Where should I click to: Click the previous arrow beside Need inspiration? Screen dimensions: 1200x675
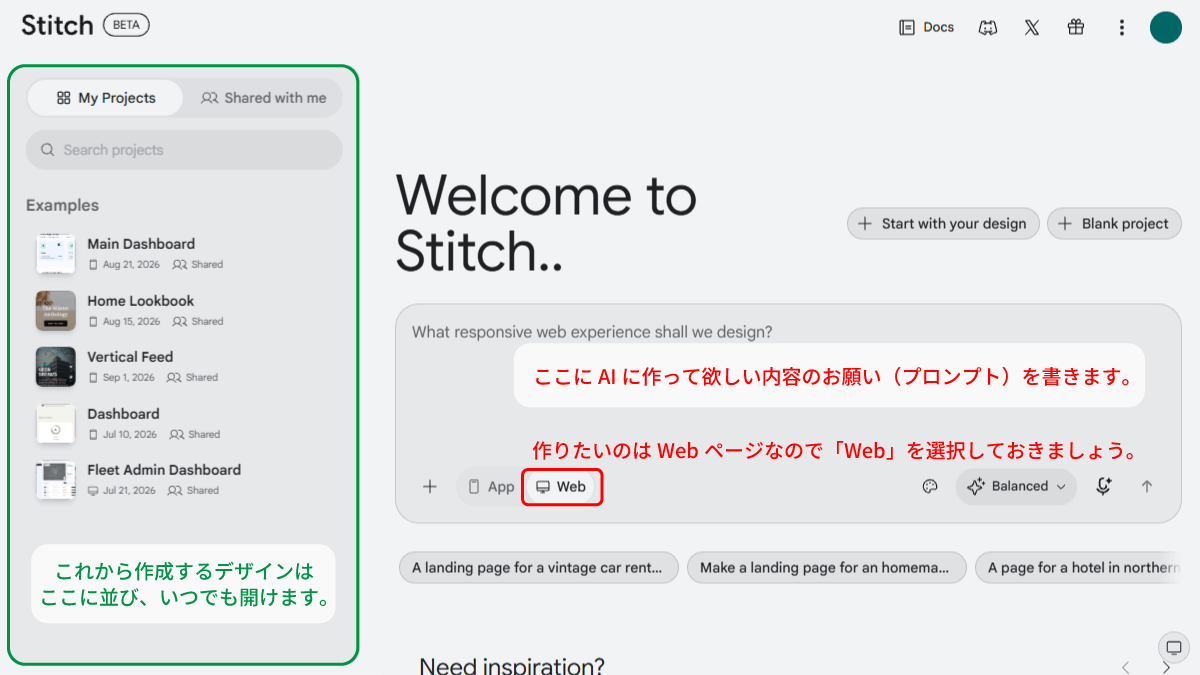point(1126,667)
